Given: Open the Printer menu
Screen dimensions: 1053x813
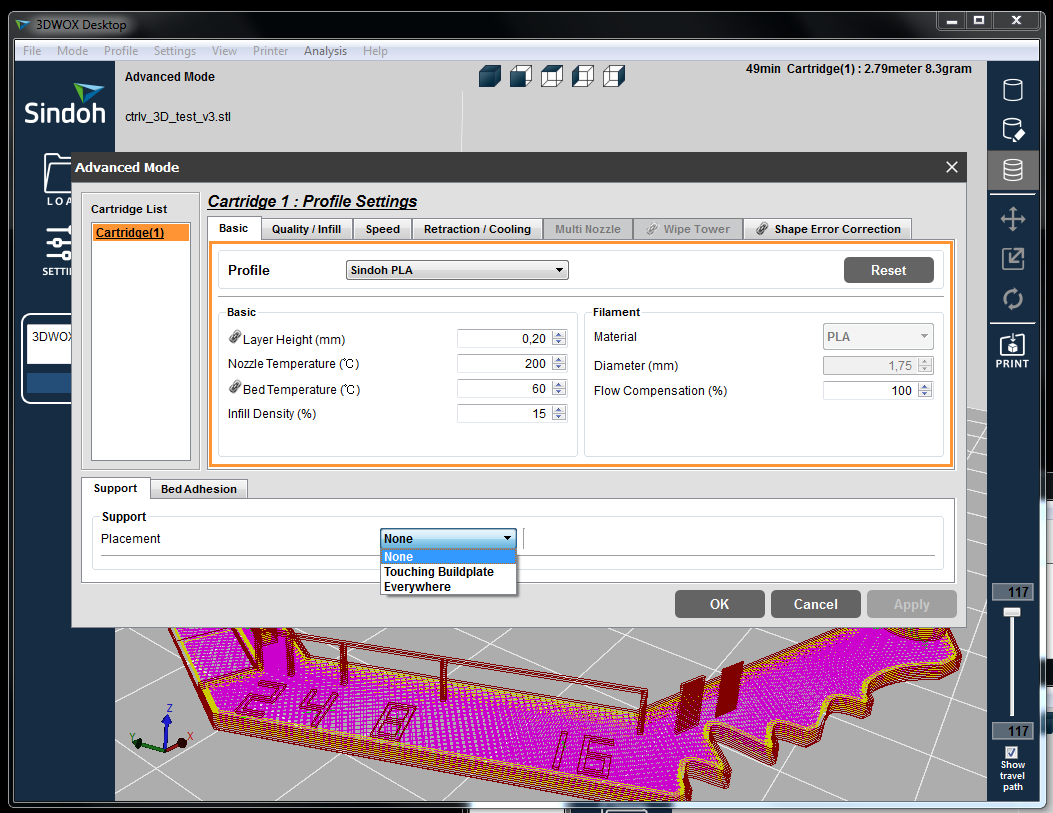Looking at the screenshot, I should [270, 50].
